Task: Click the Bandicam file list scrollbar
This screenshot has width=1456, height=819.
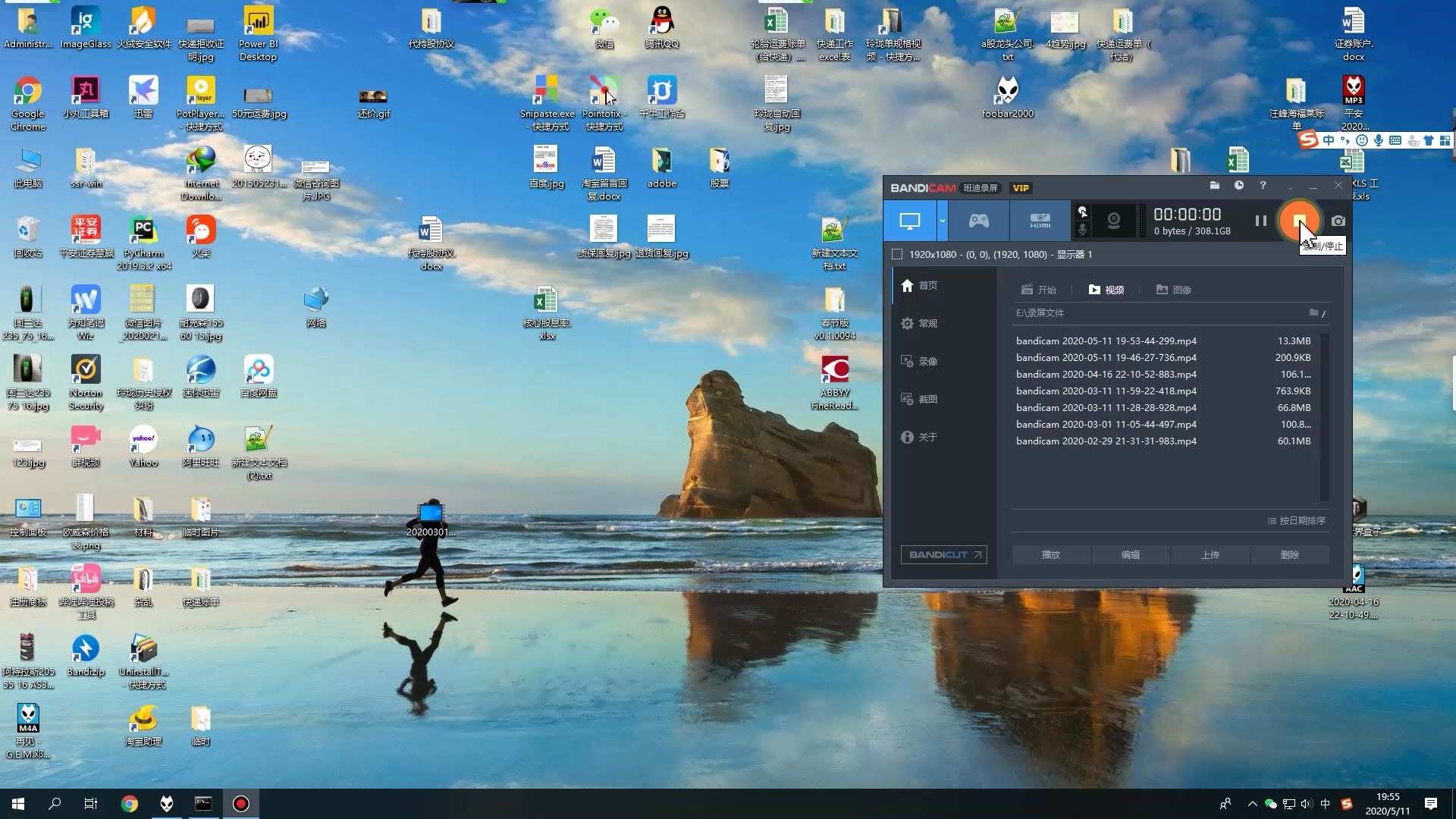Action: (1325, 417)
